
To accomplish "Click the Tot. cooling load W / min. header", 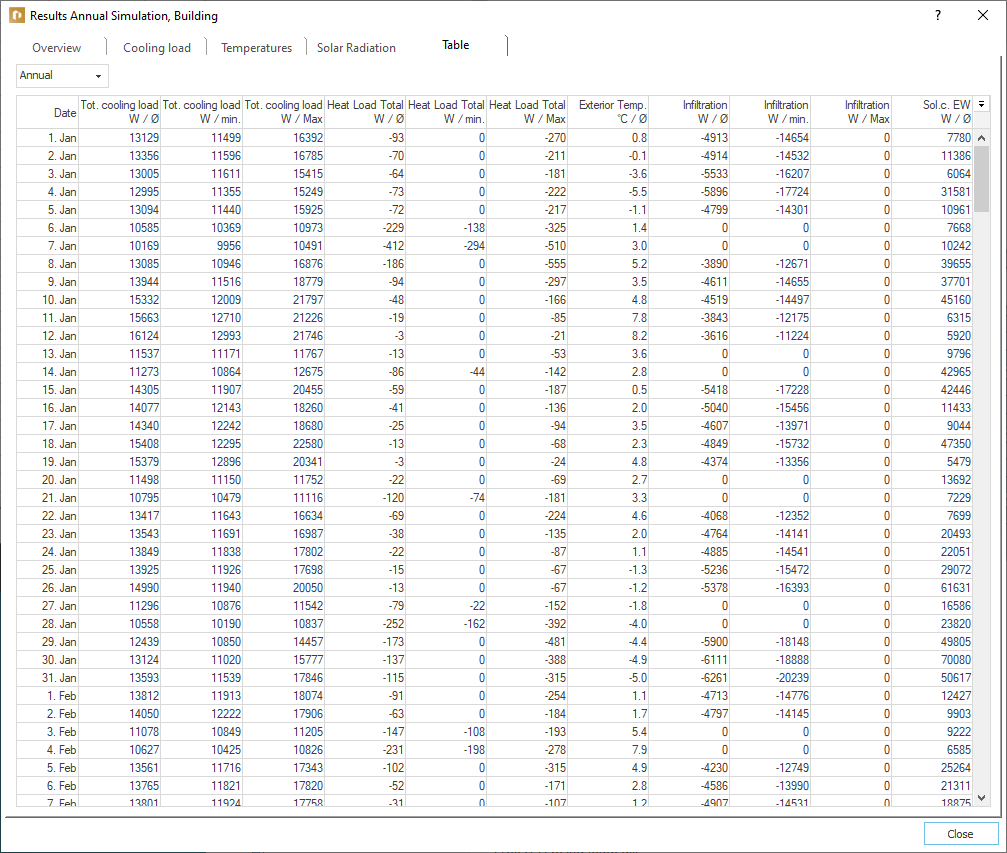I will click(x=201, y=112).
